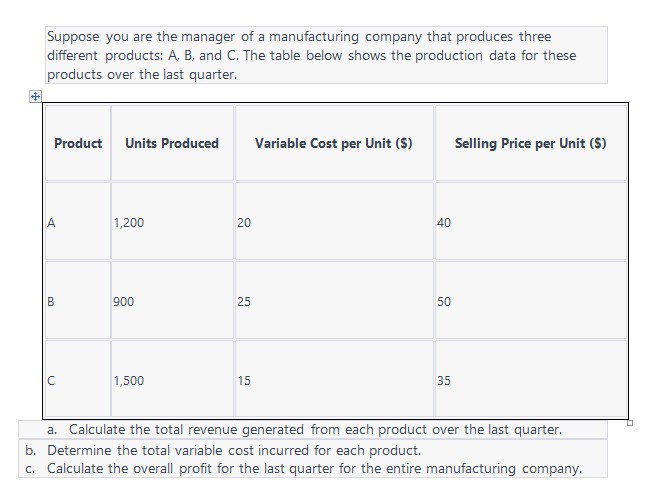Click the table move handle icon

click(35, 97)
